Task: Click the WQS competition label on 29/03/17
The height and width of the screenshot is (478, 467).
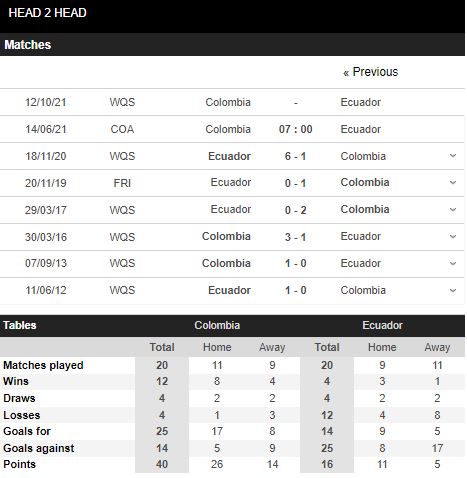Action: [122, 210]
